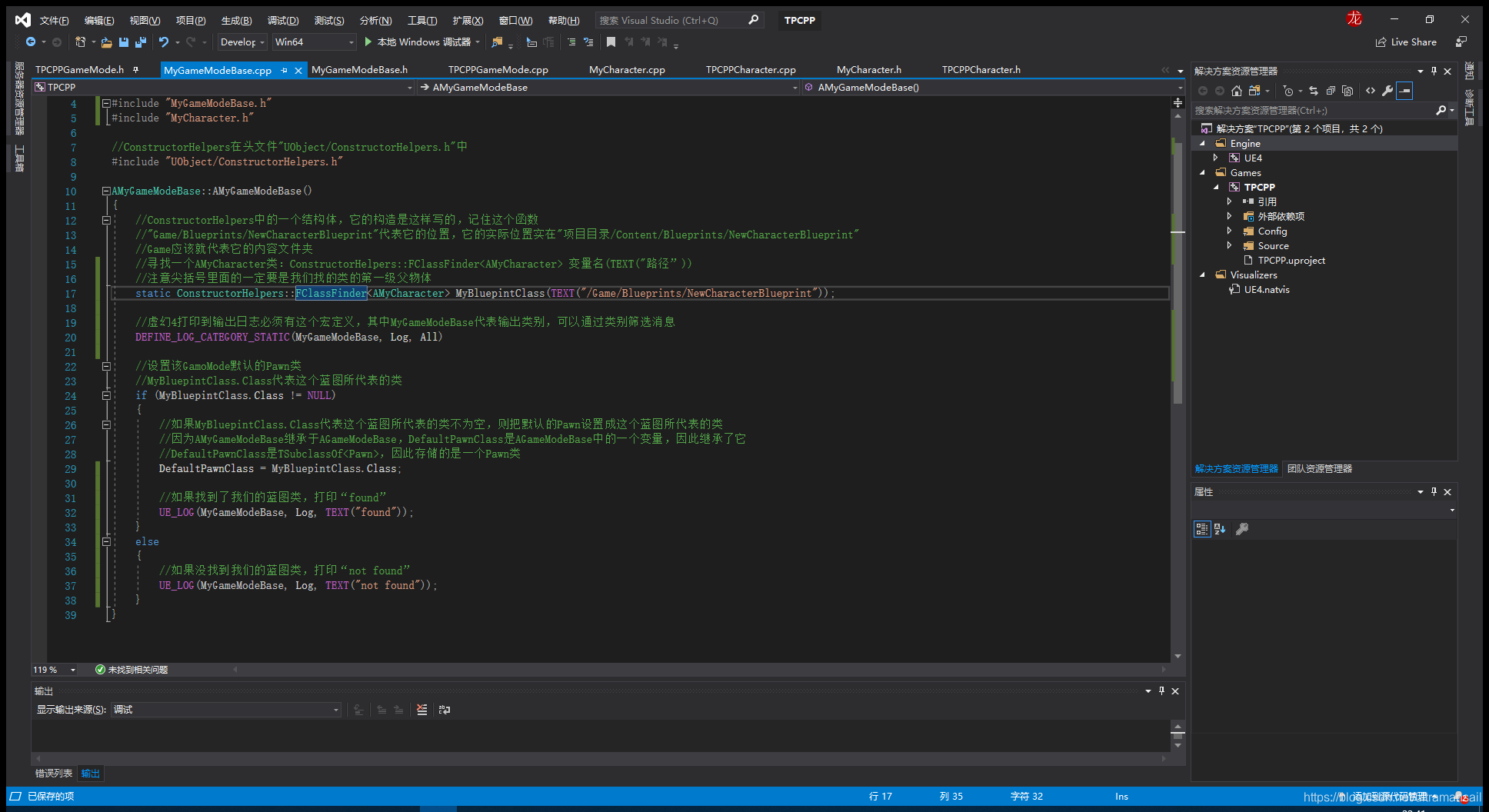Switch to 团队资源管理器 tab
Image resolution: width=1489 pixels, height=812 pixels.
tap(1320, 469)
